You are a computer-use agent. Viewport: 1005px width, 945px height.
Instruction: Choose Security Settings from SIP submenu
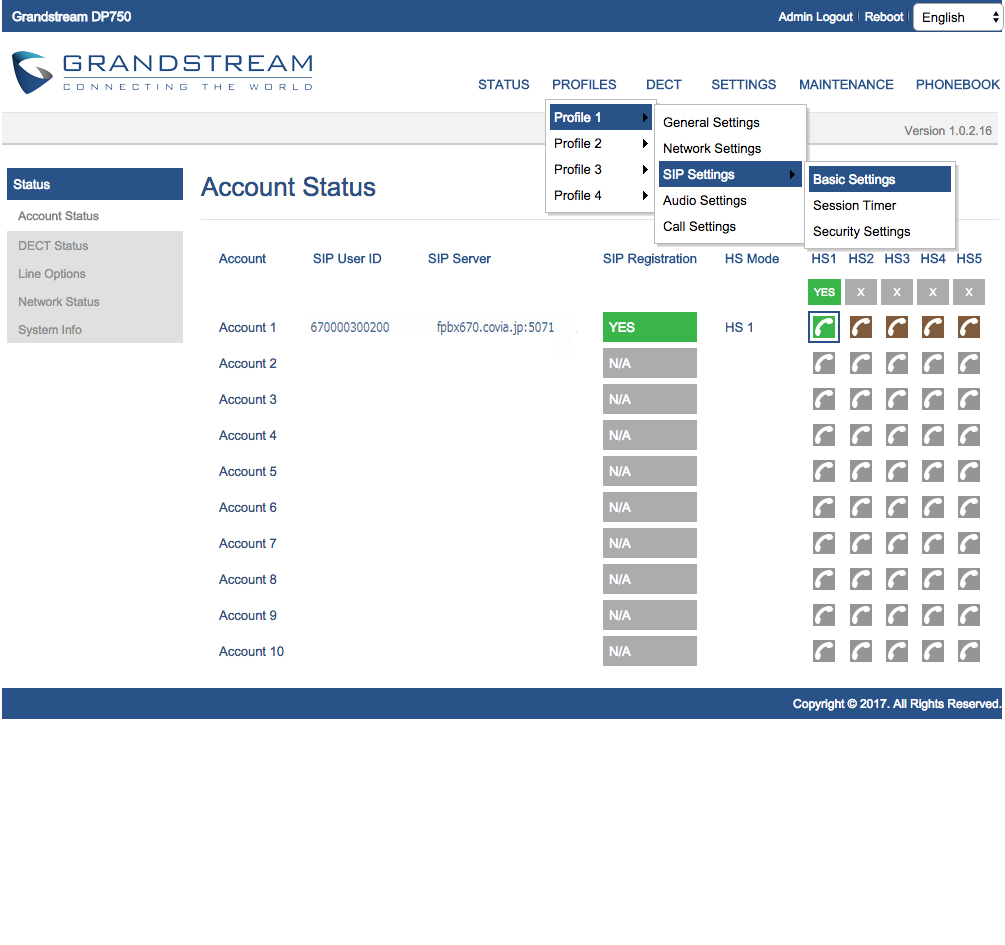click(x=879, y=231)
